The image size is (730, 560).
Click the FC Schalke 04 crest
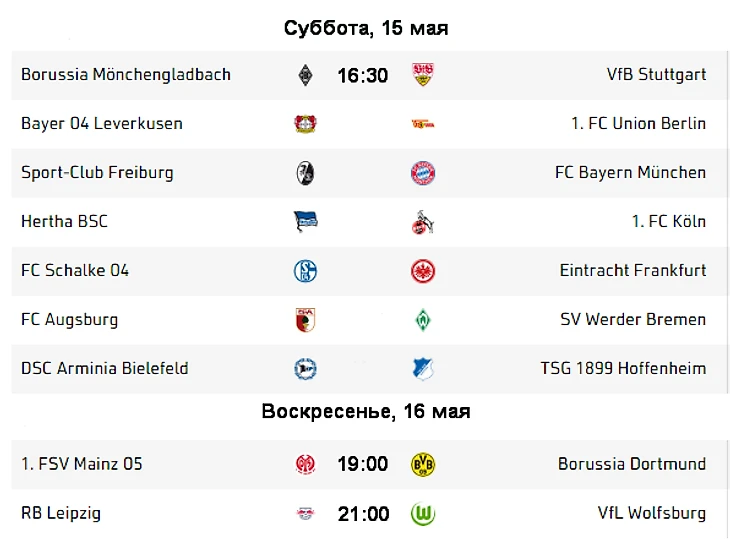pos(306,271)
